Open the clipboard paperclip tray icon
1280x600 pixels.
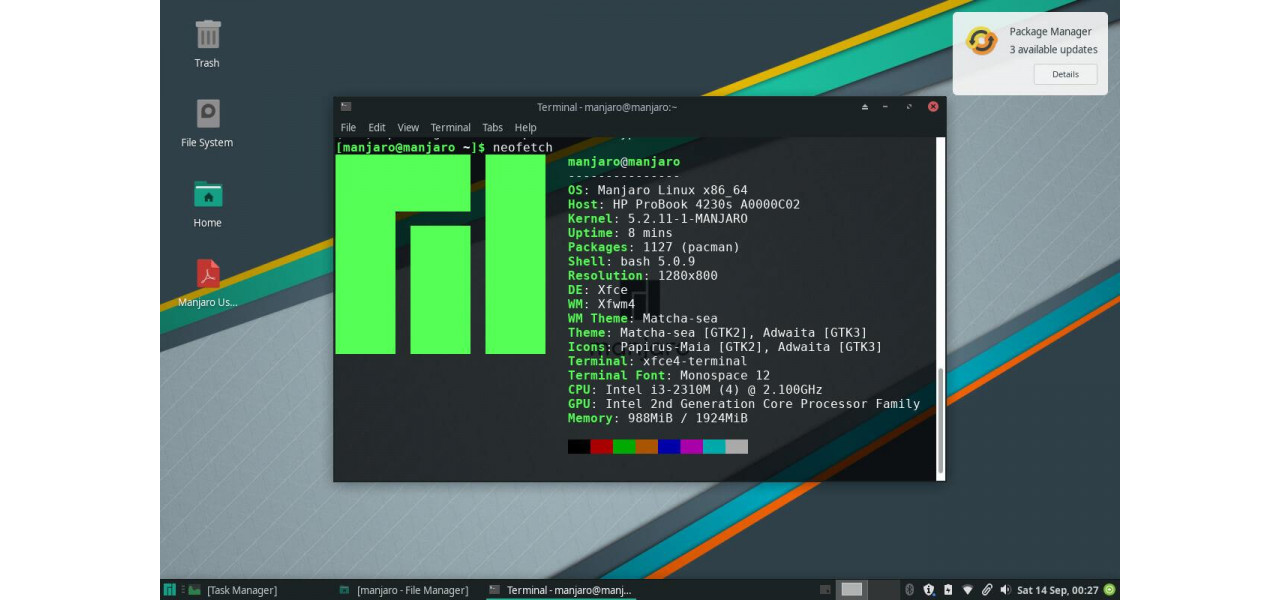click(x=987, y=590)
